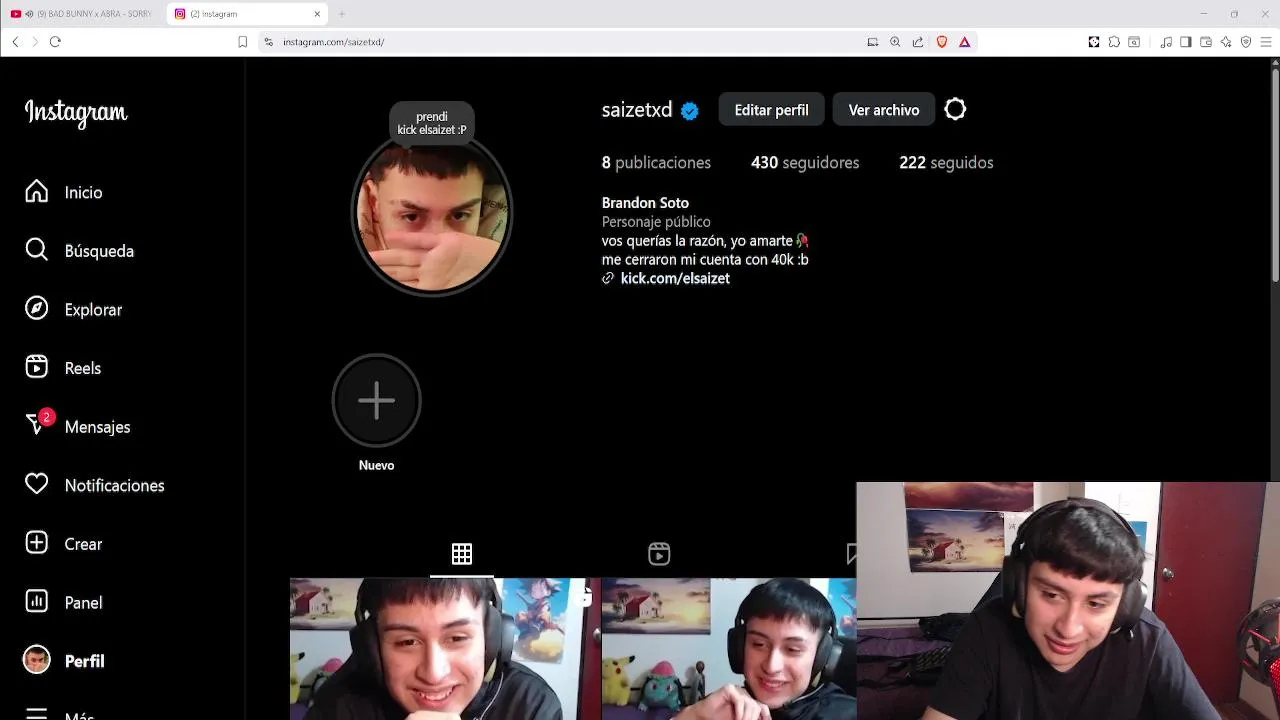Click the Ver archivo button

[884, 110]
